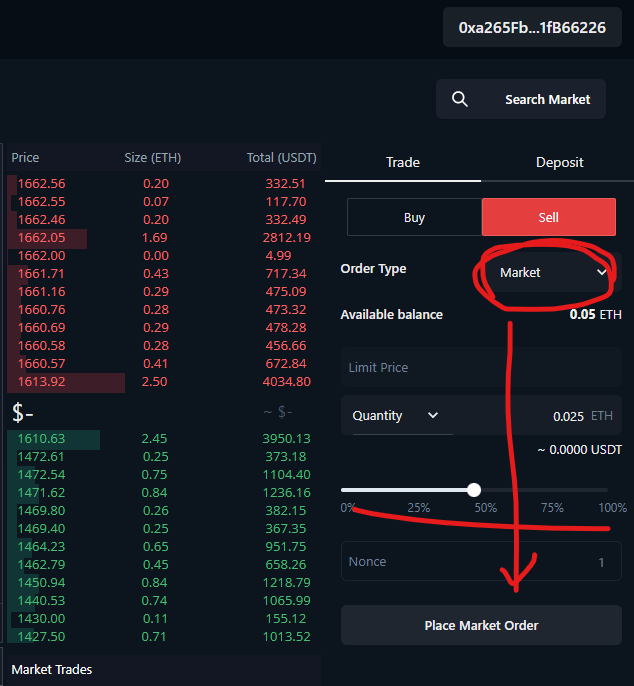The image size is (634, 686).
Task: Select ask price 1661.71
Action: tap(41, 273)
